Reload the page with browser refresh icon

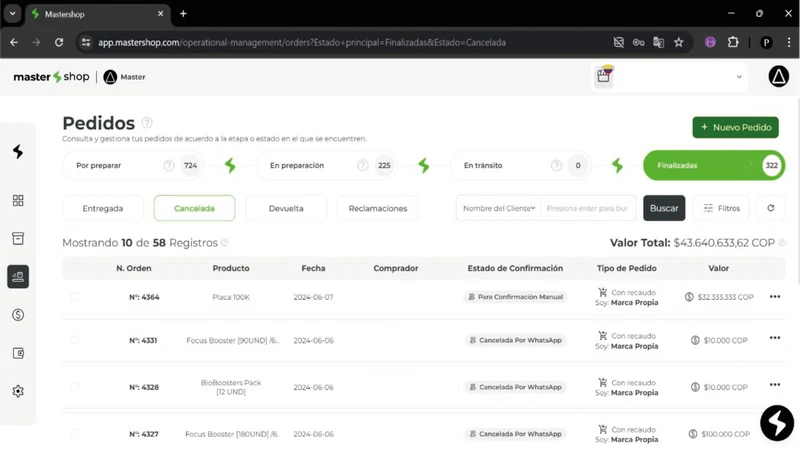[x=59, y=42]
